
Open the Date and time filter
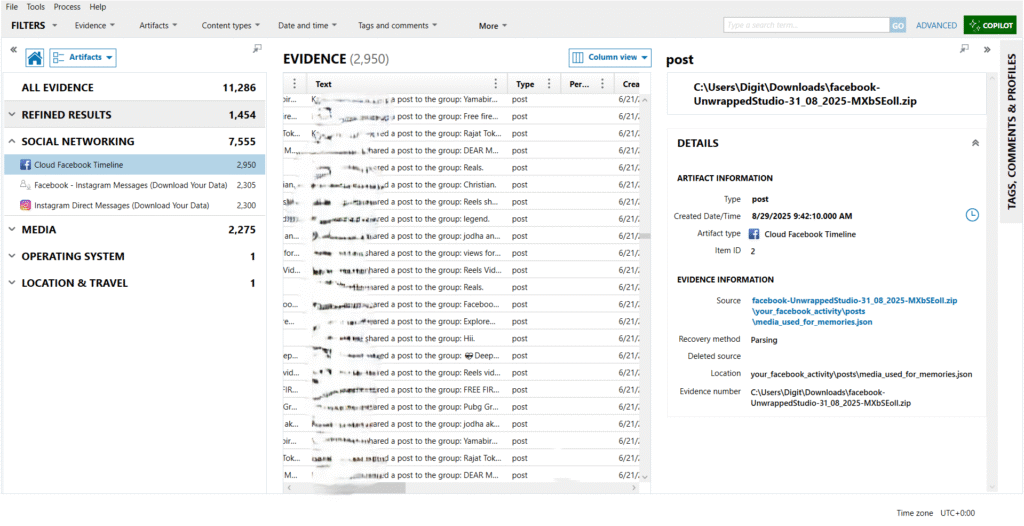(x=308, y=25)
